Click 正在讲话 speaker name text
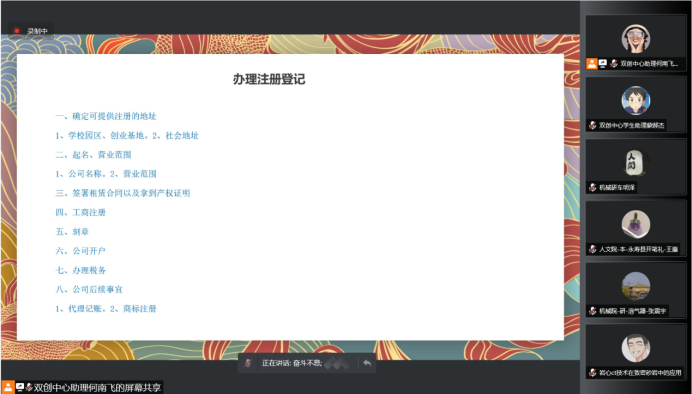This screenshot has width=692, height=394. coord(292,363)
